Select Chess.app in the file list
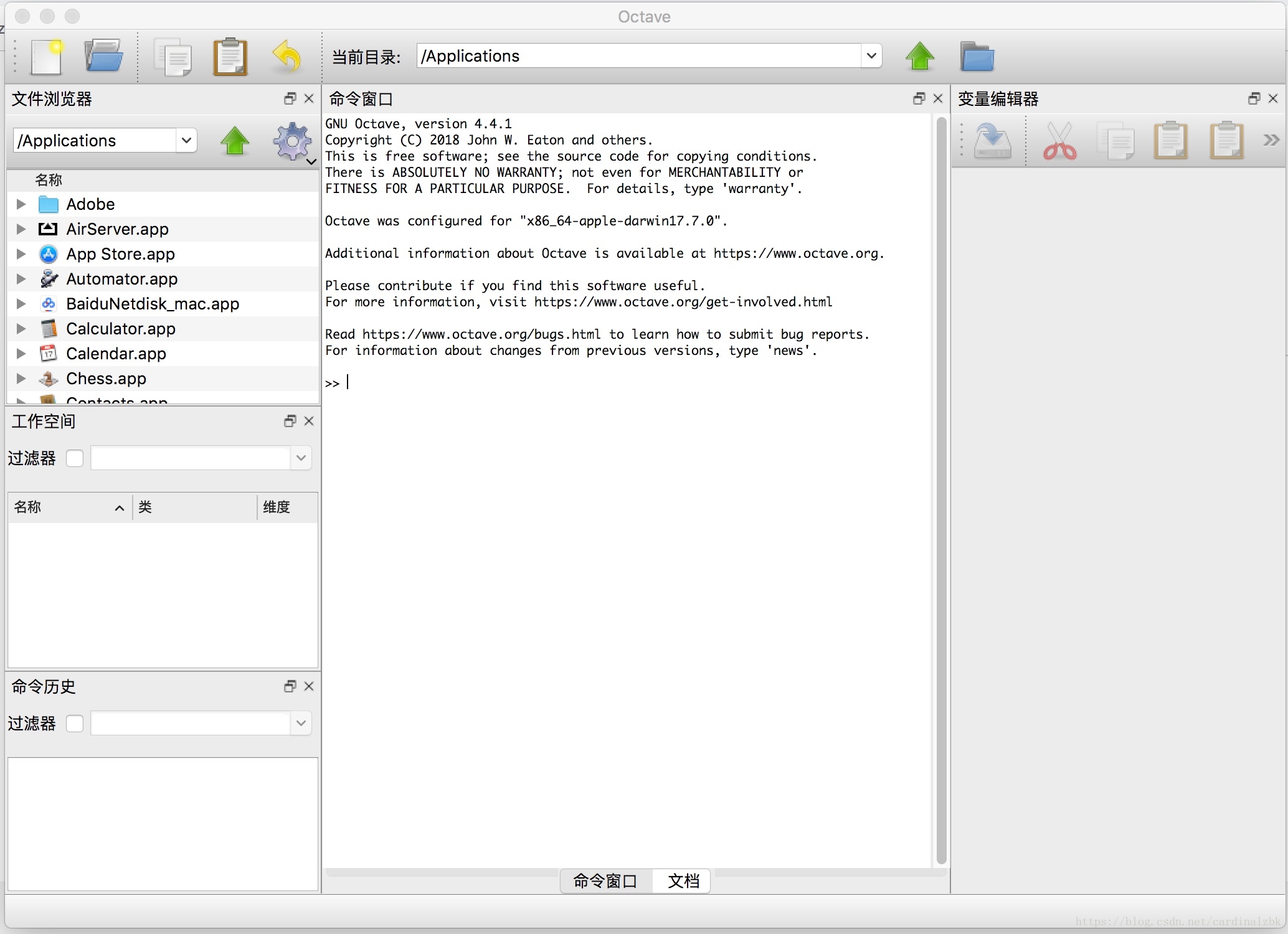Image resolution: width=1288 pixels, height=934 pixels. [163, 379]
